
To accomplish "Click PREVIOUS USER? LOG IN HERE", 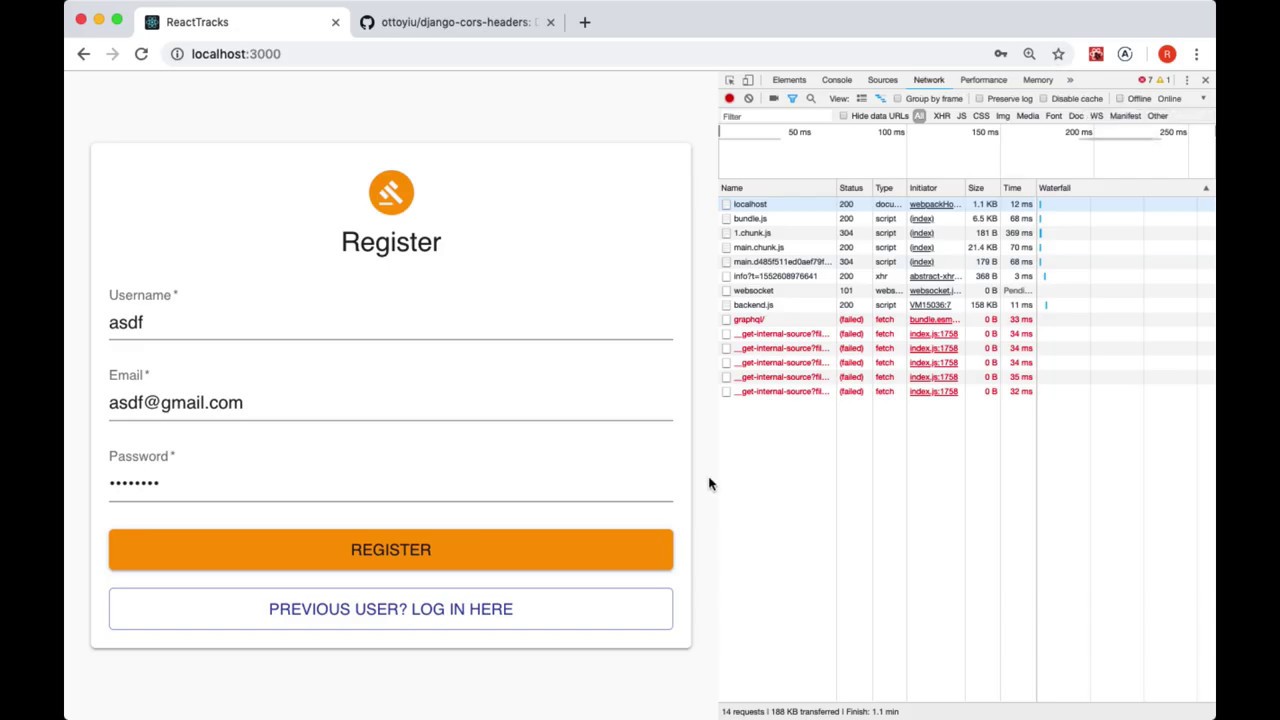I will (x=391, y=609).
